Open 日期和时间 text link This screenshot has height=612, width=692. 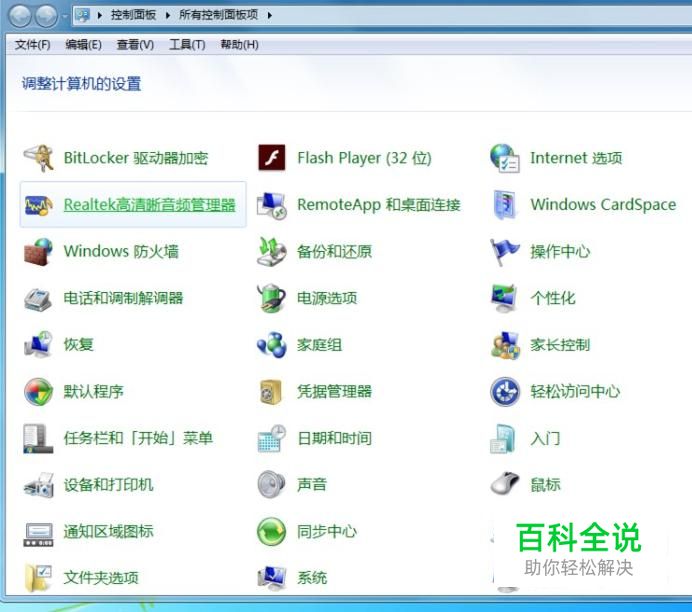[335, 438]
